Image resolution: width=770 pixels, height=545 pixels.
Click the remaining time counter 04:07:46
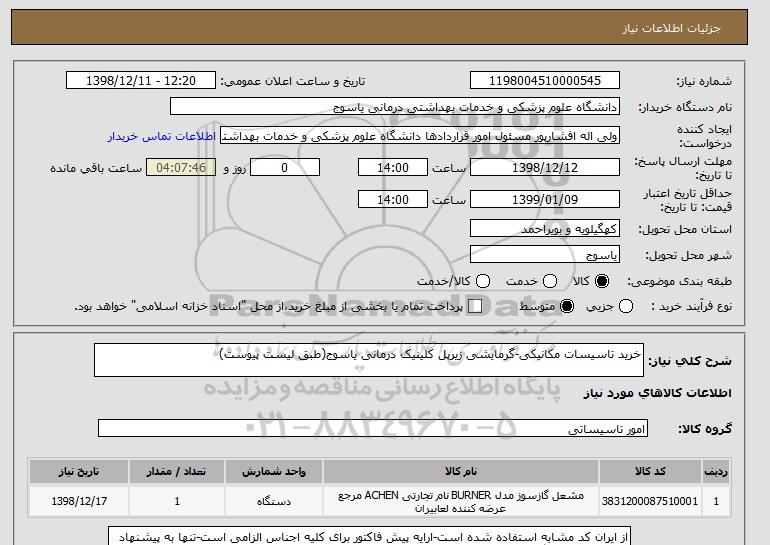pyautogui.click(x=181, y=167)
